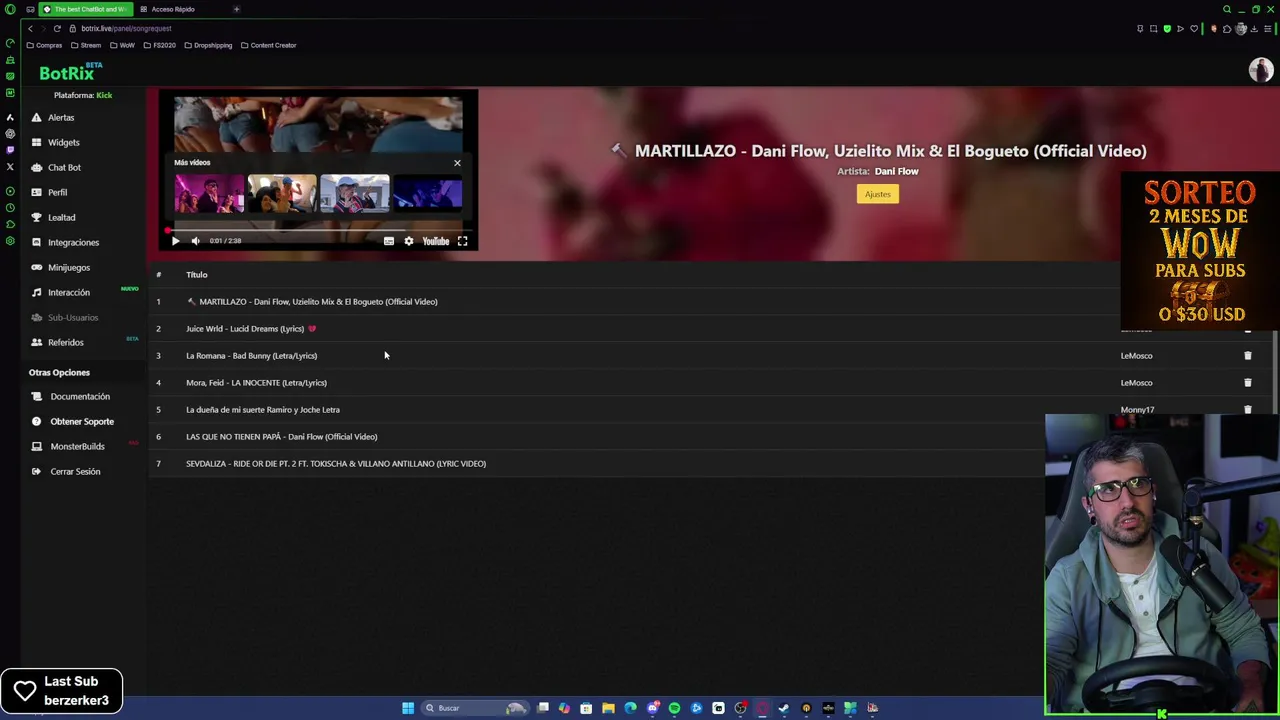Click the Título column header

click(x=197, y=274)
